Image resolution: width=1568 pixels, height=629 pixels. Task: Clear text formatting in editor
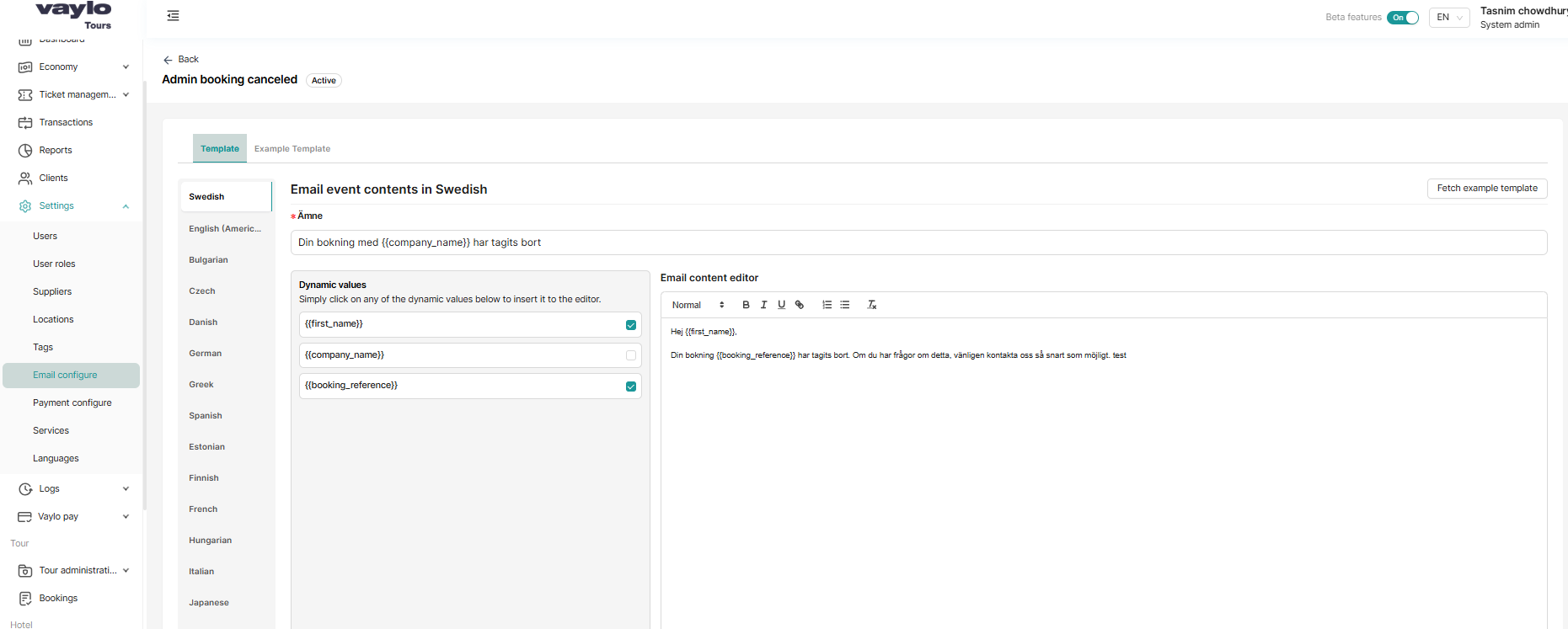click(x=872, y=305)
